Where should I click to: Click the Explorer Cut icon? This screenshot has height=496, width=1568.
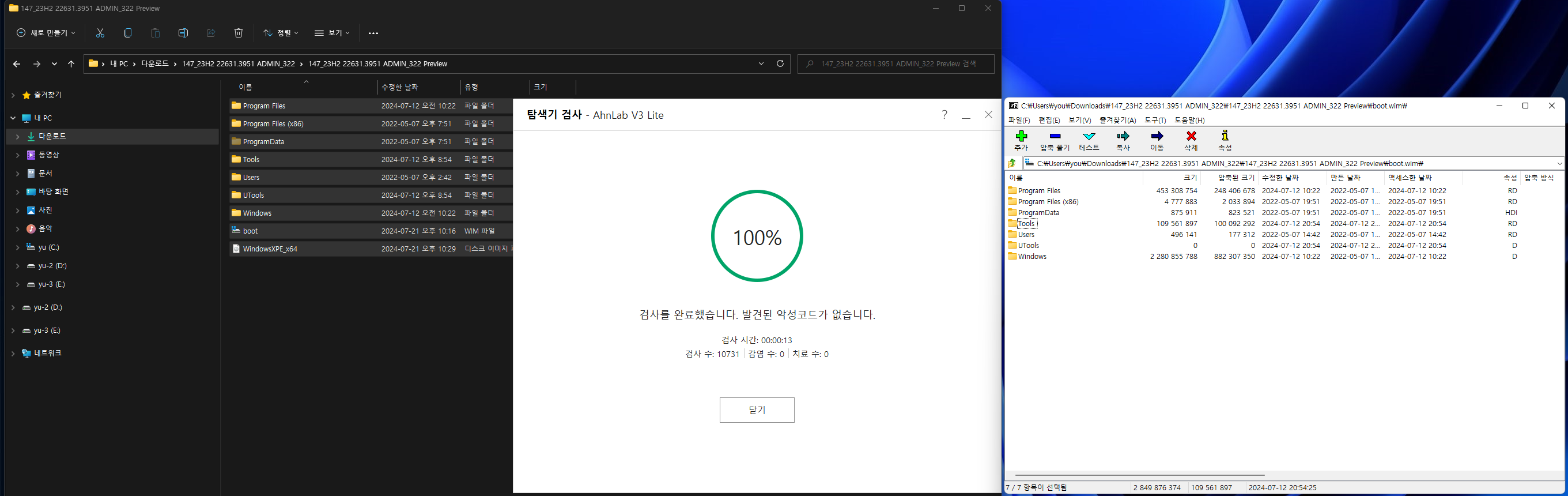pyautogui.click(x=100, y=33)
